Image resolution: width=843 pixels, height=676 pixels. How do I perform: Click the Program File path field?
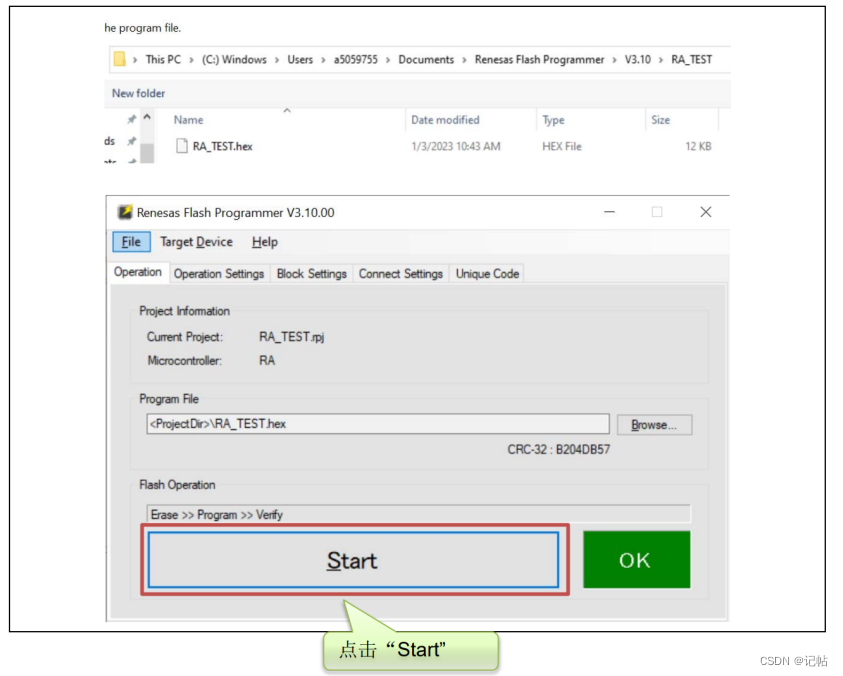[x=377, y=424]
